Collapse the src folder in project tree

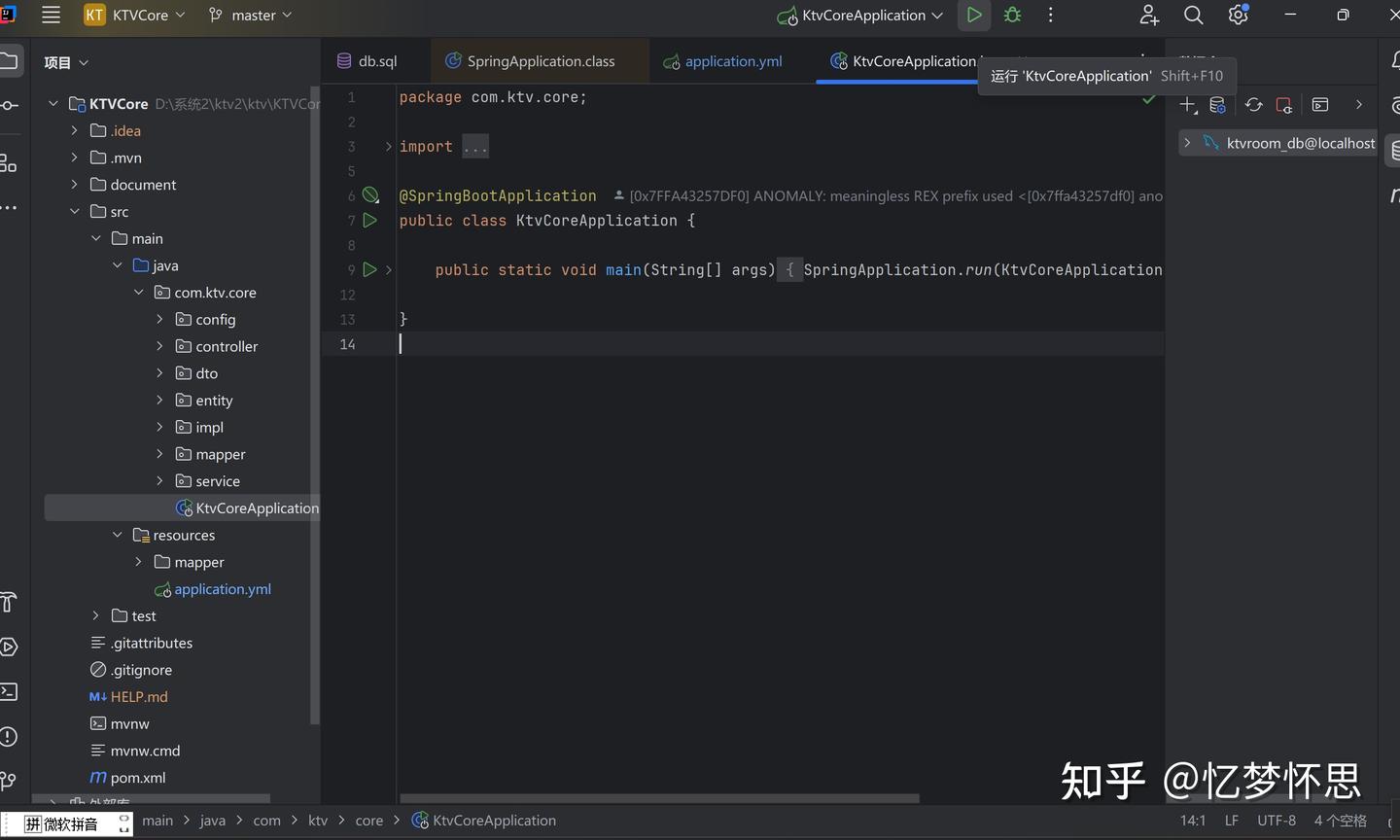75,211
